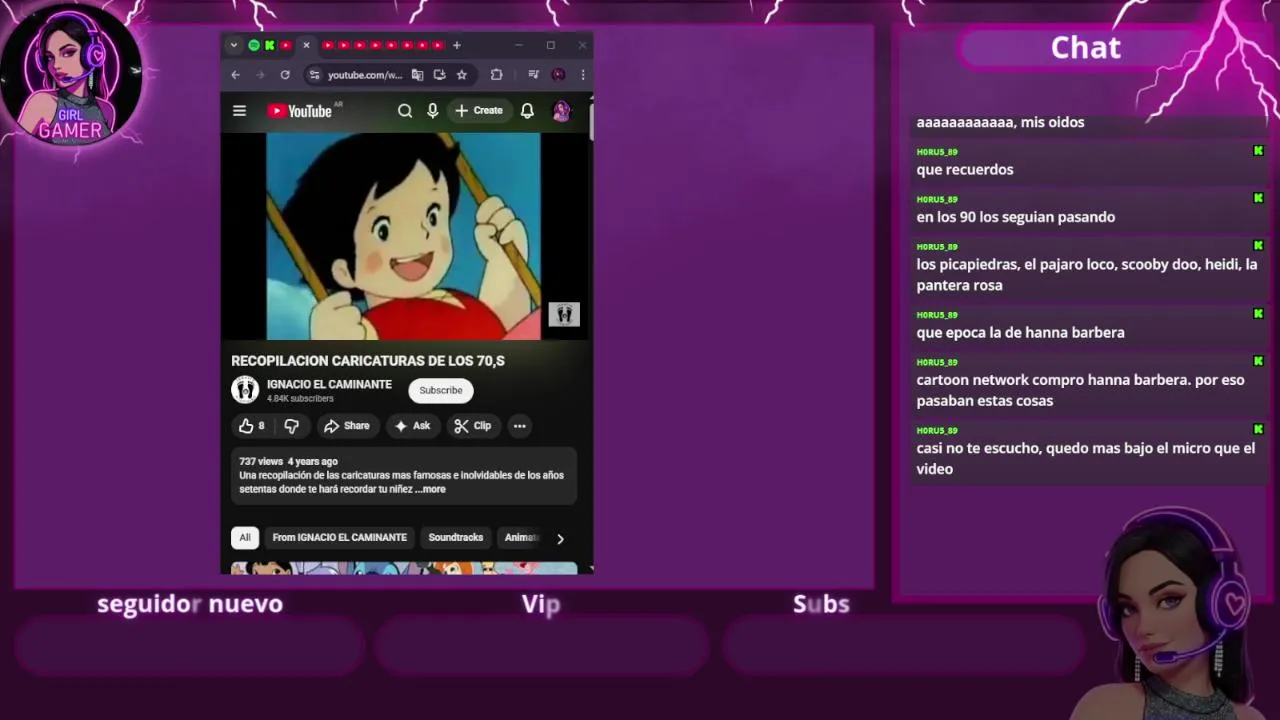Open the tab search dropdown arrow in Chrome
Viewport: 1280px width, 720px height.
pyautogui.click(x=234, y=45)
